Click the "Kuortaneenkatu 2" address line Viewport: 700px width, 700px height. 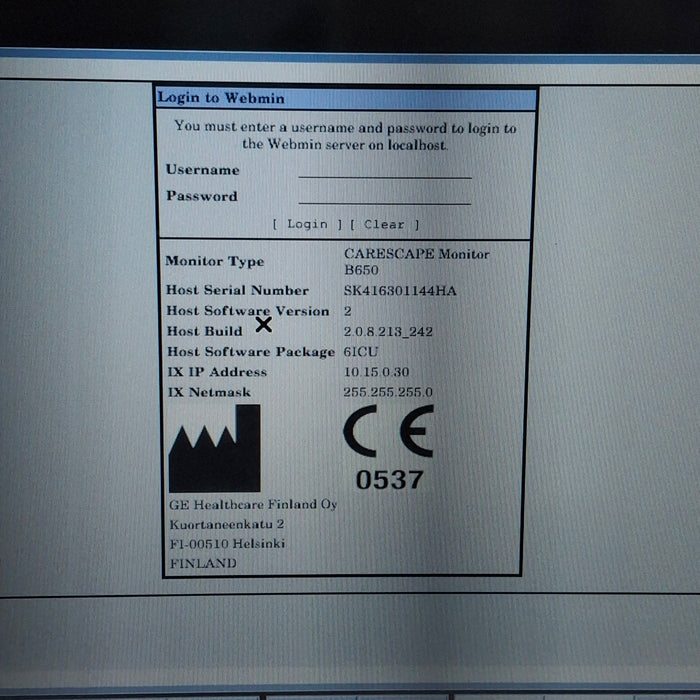[x=227, y=524]
